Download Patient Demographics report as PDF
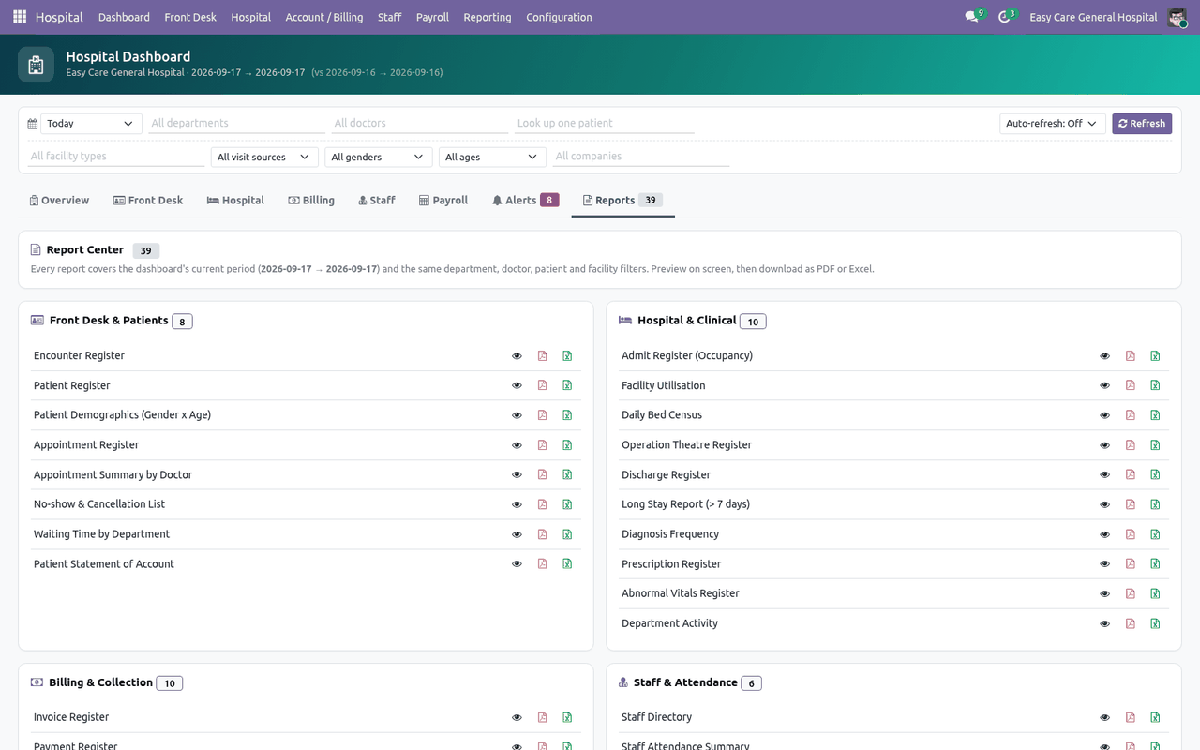 pyautogui.click(x=542, y=415)
